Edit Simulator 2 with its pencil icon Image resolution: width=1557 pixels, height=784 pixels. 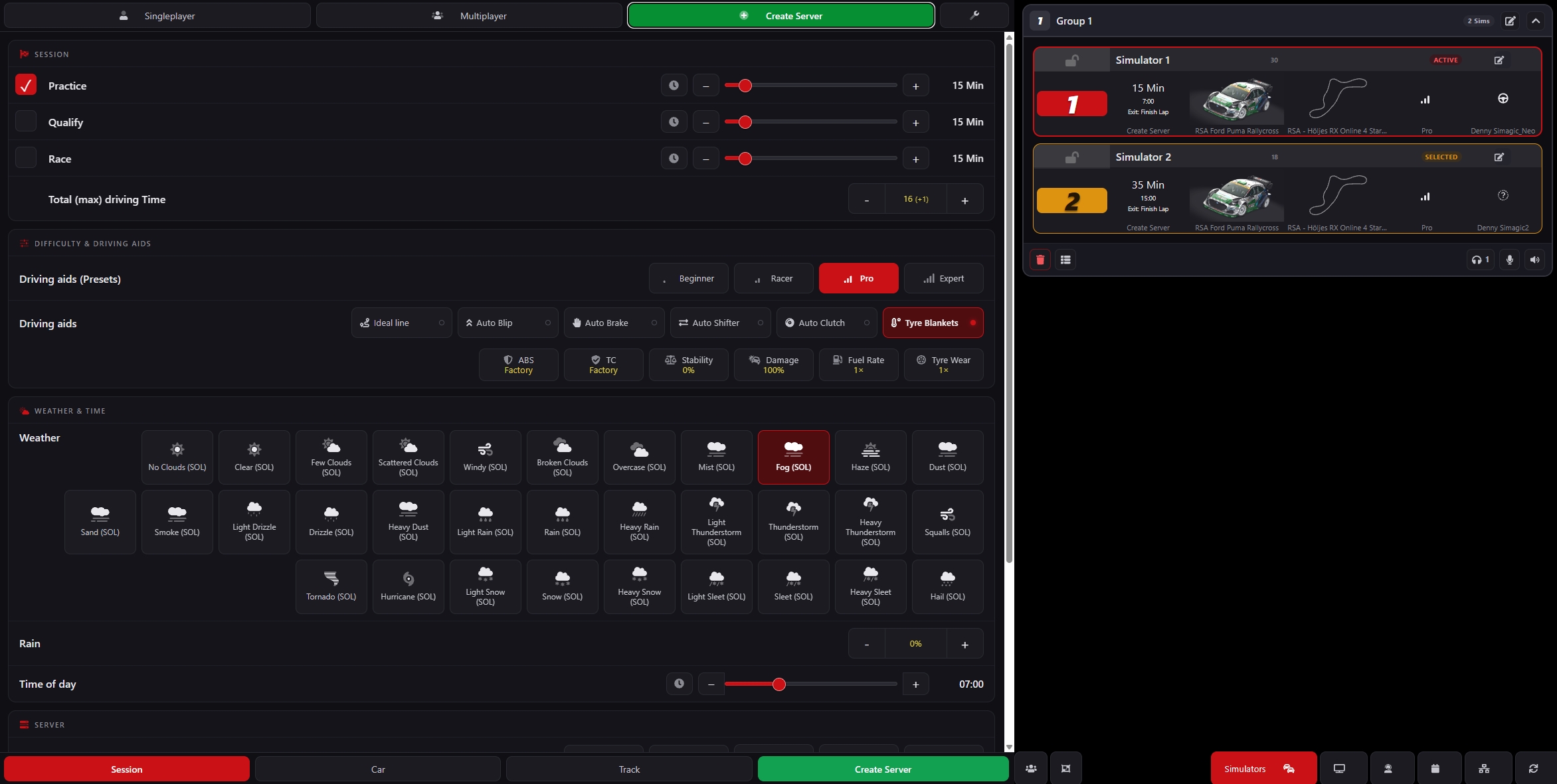click(1499, 157)
